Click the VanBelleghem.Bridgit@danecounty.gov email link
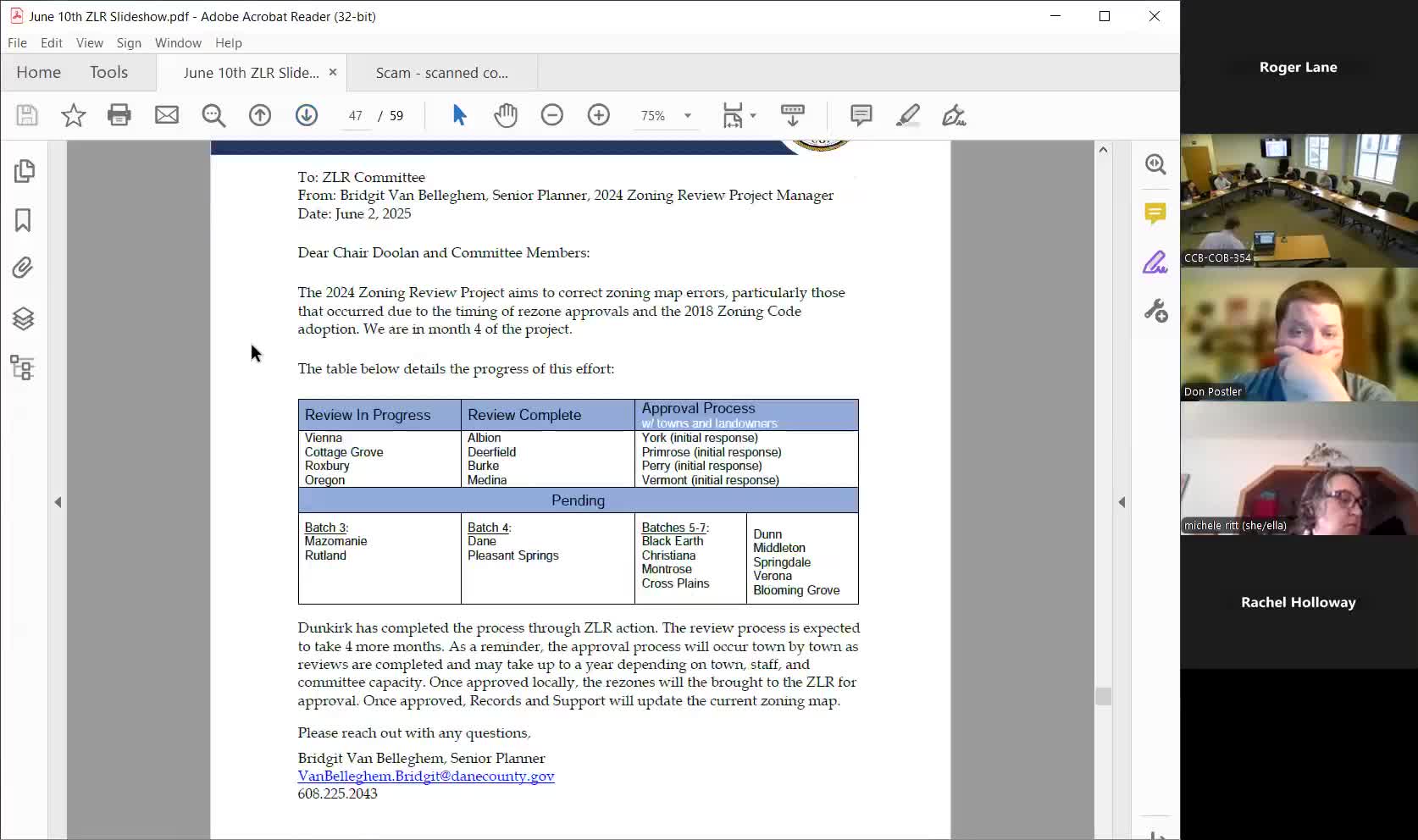 tap(425, 776)
